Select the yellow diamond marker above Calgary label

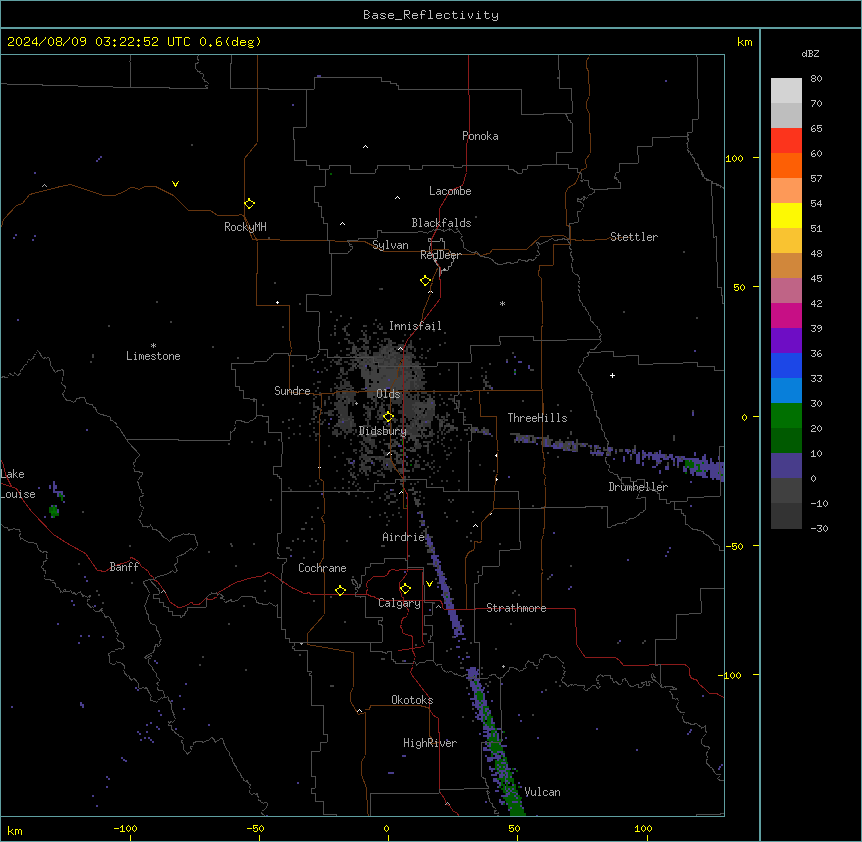pyautogui.click(x=405, y=589)
